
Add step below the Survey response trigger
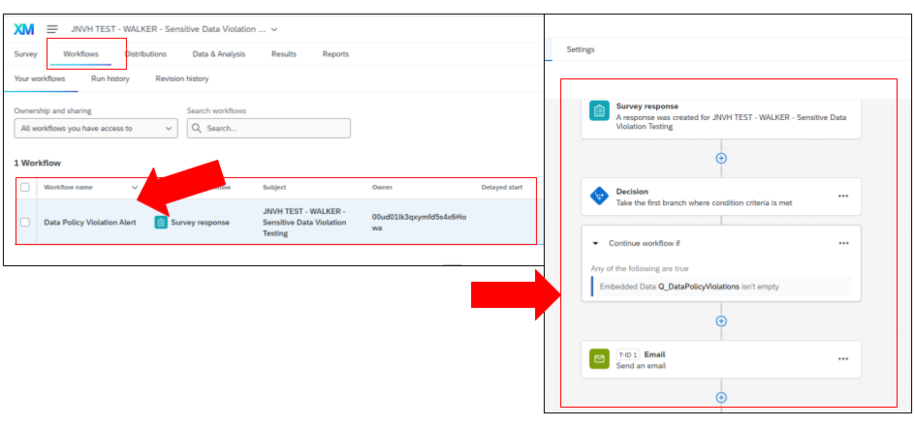(x=721, y=158)
